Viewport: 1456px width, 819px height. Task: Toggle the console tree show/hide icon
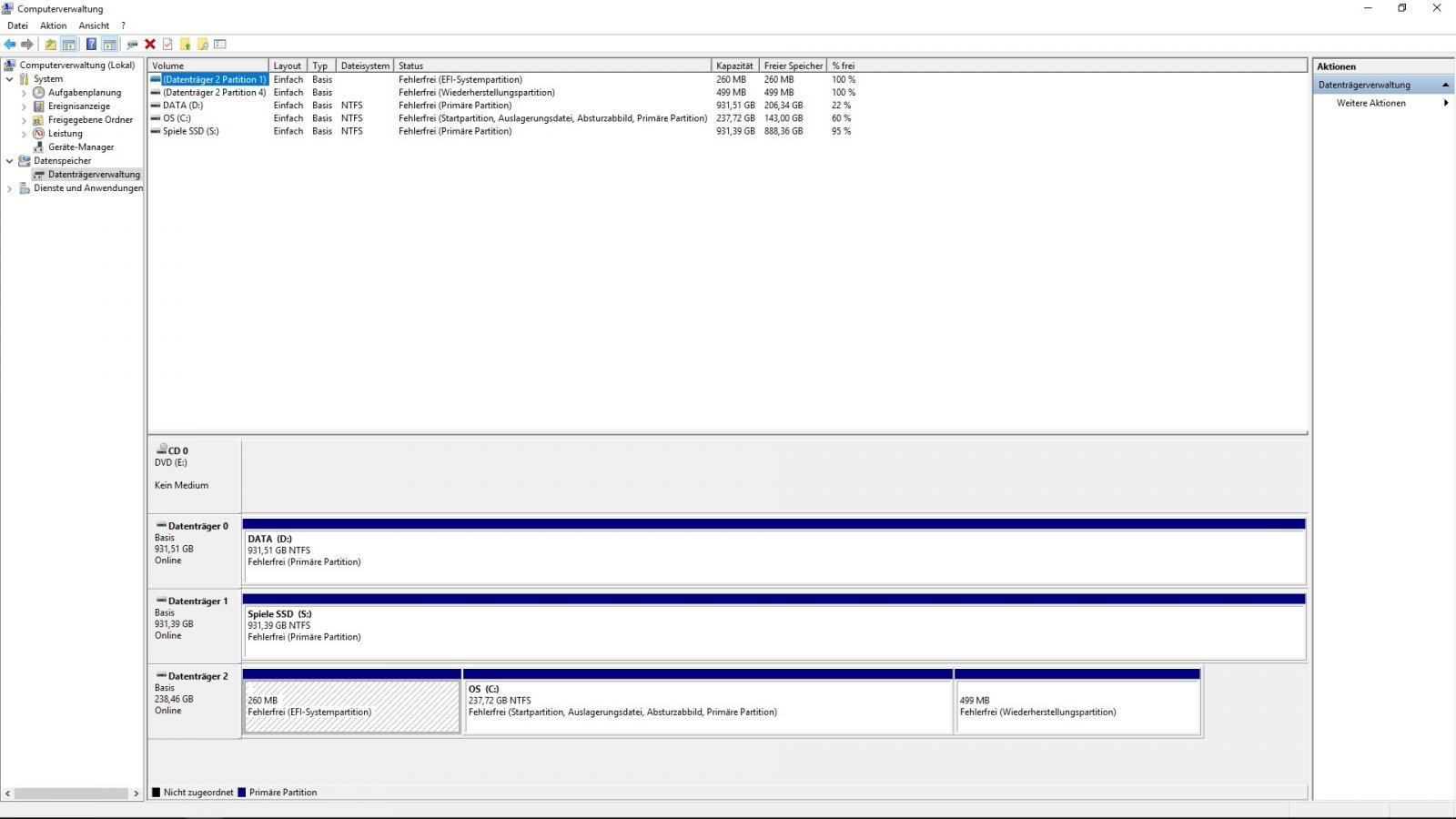point(68,44)
